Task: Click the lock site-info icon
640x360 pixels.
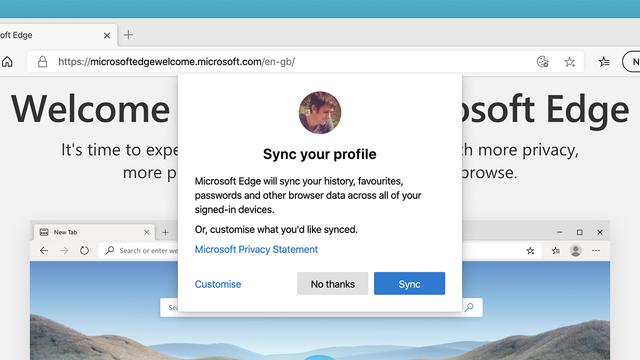Action: (42, 62)
